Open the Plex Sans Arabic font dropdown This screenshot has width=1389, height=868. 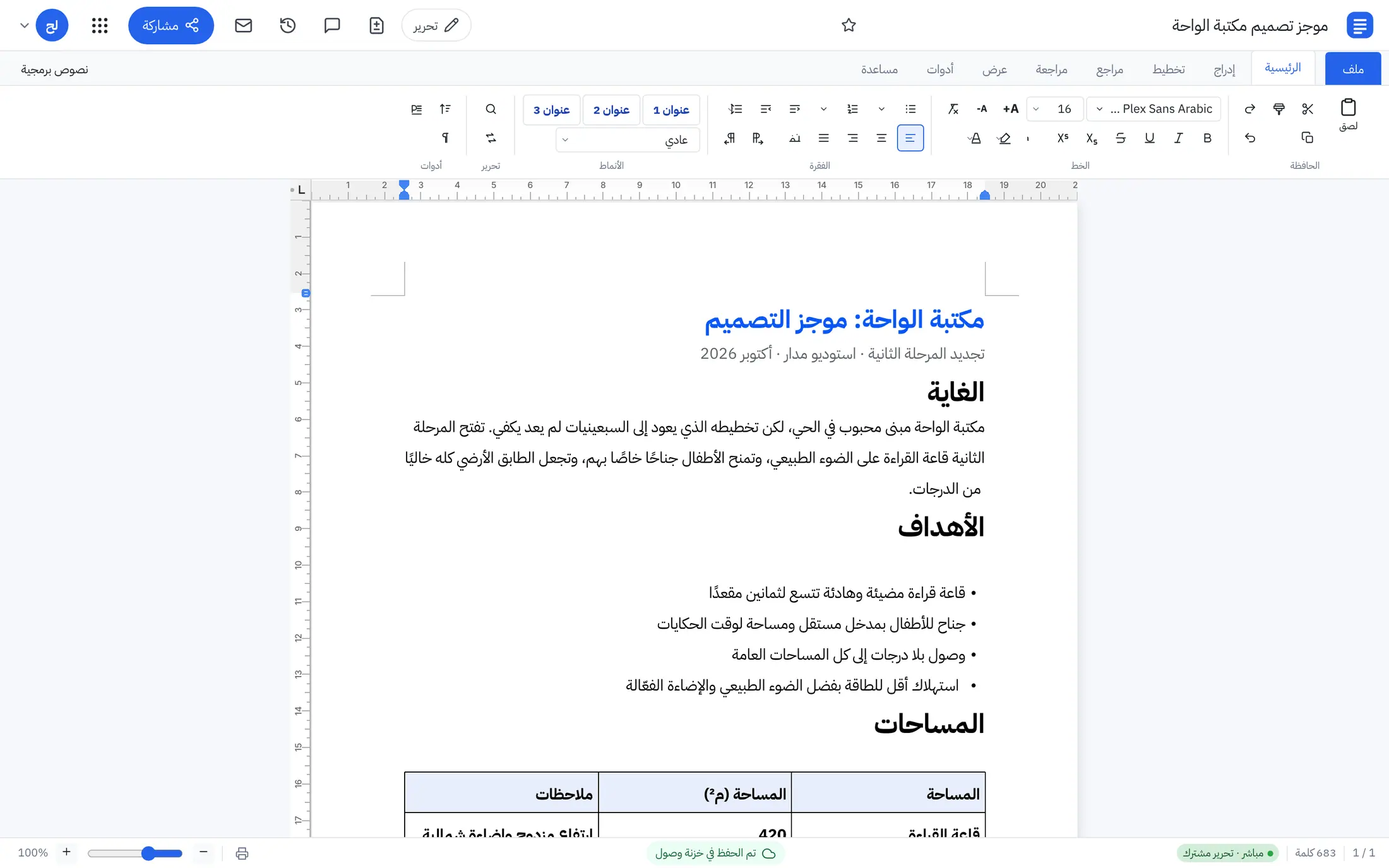1154,109
